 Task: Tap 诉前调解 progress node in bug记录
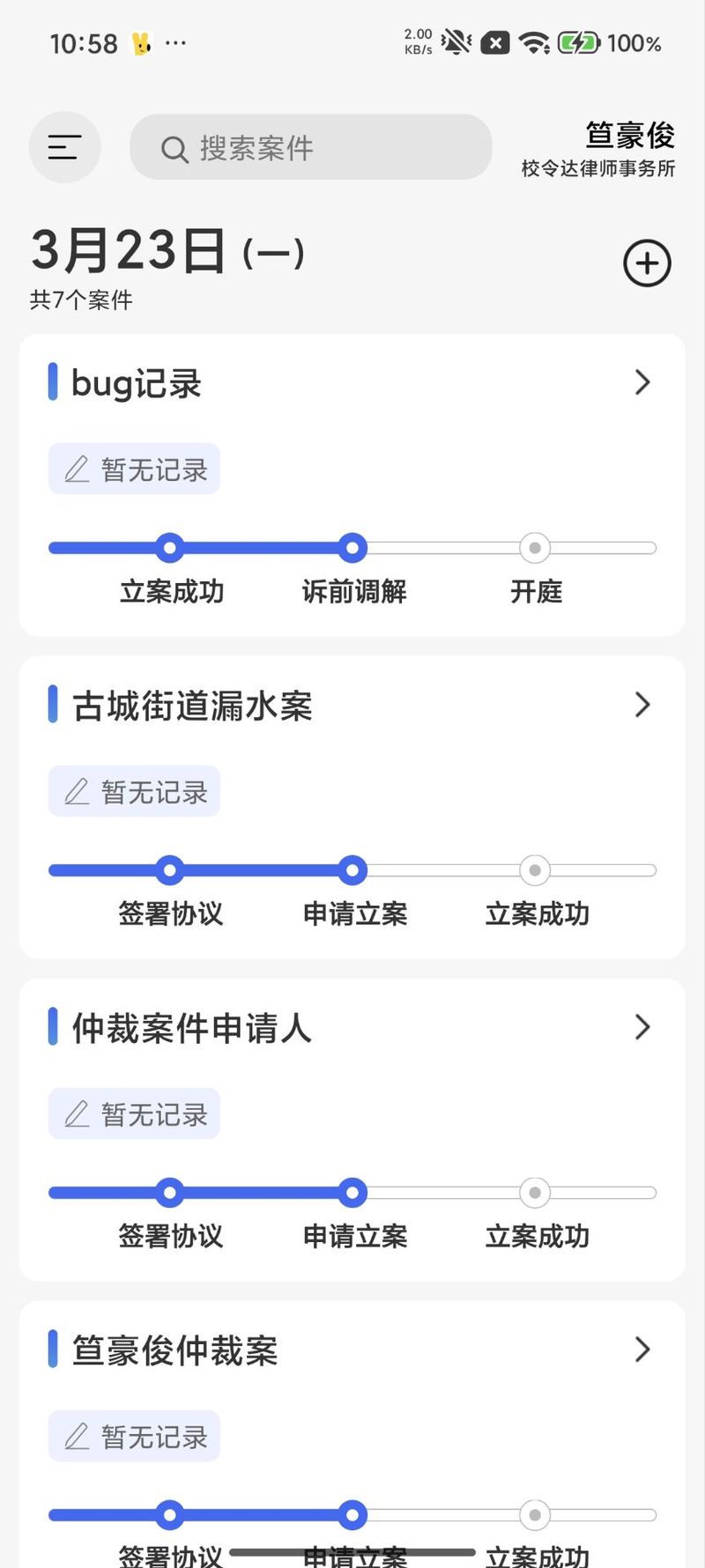(x=352, y=548)
